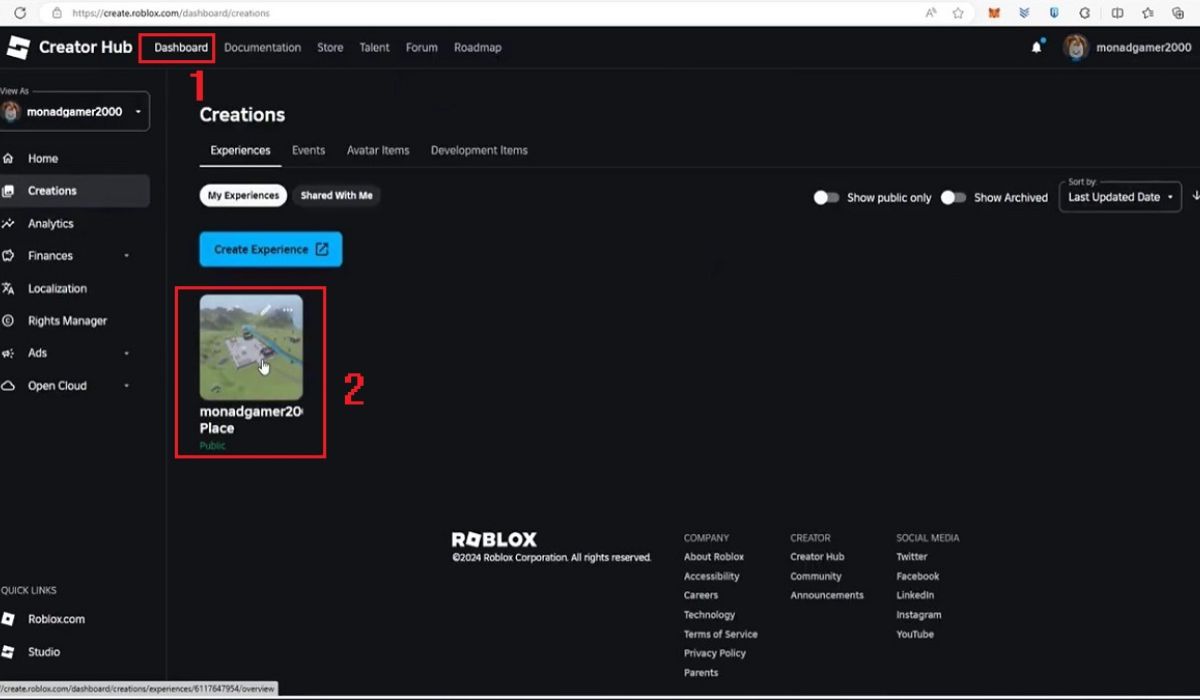Open the YouTube social media link
1200x700 pixels.
click(x=915, y=634)
